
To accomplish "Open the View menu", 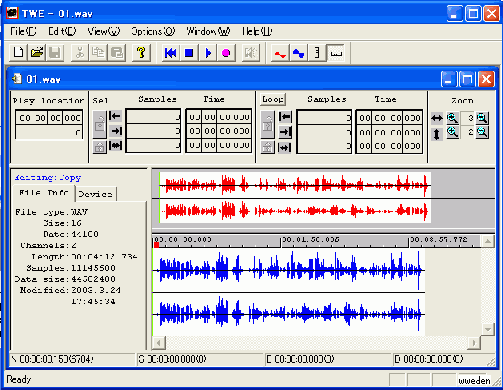I will pos(104,31).
